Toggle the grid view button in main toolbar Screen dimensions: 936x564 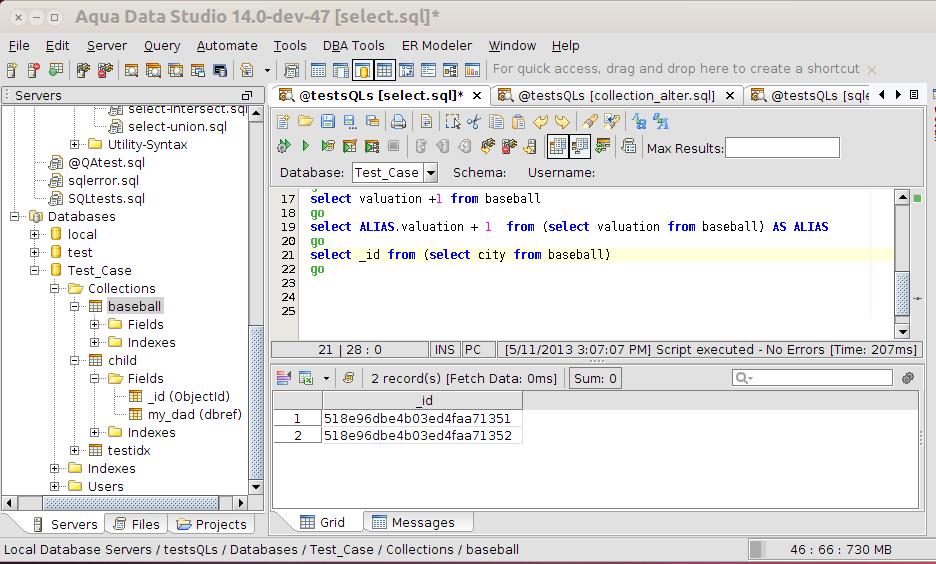pyautogui.click(x=384, y=70)
